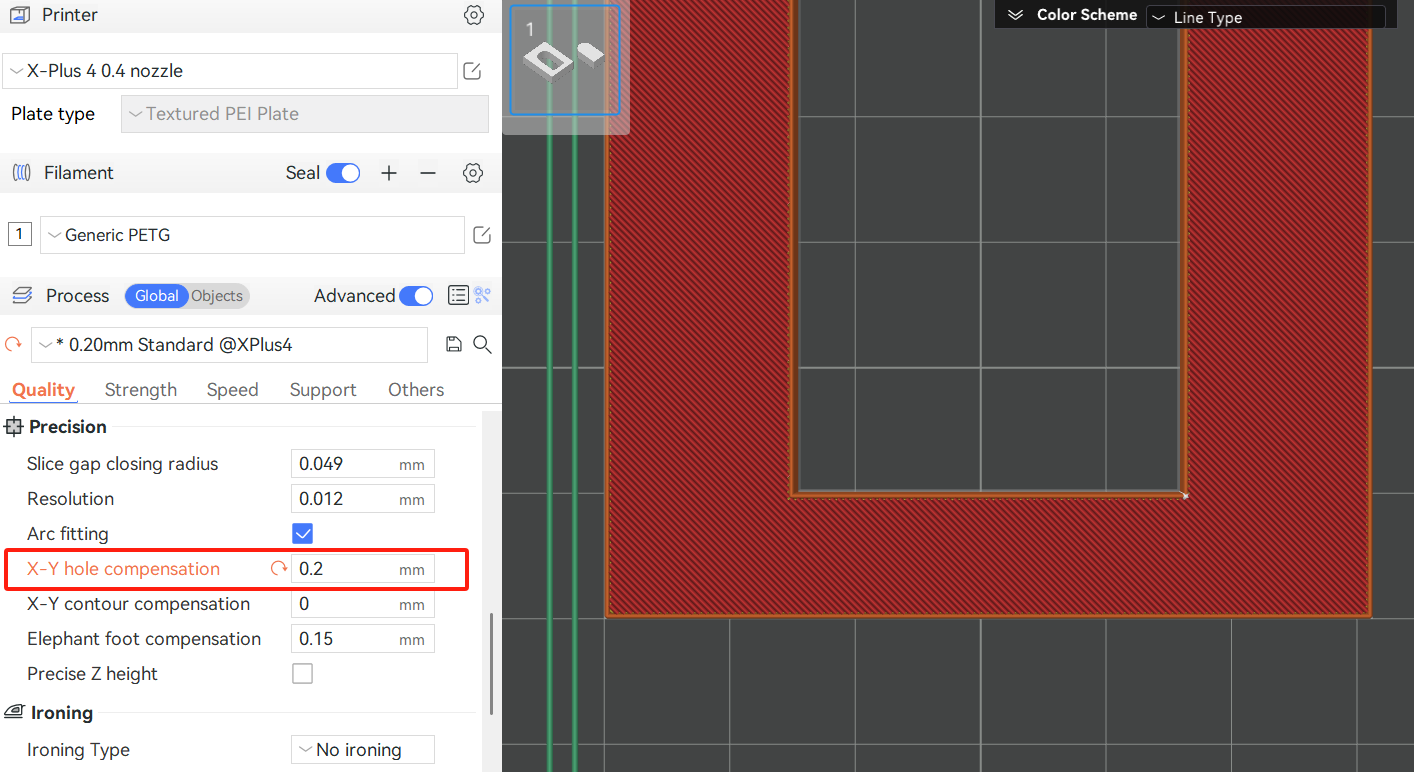Click the X-Y hole compensation field
Viewport: 1414px width, 772px height.
click(x=363, y=569)
